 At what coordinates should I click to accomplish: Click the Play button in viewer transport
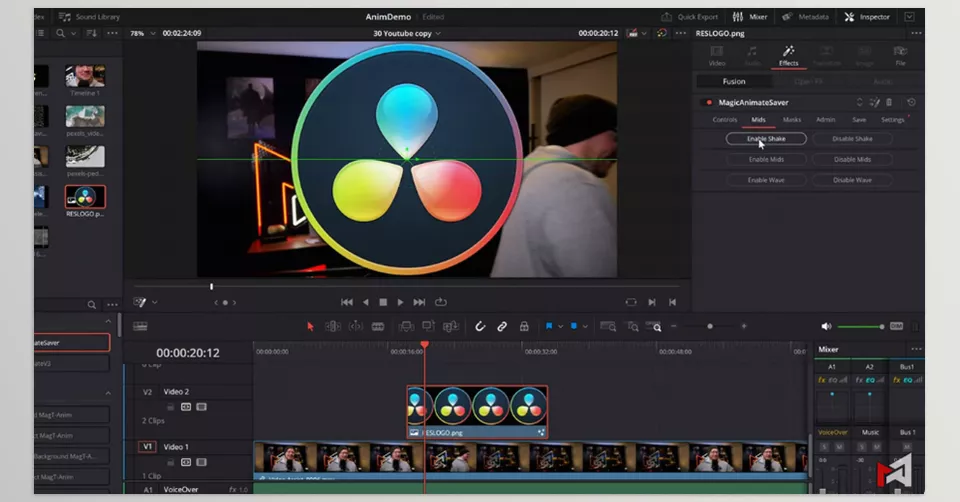(400, 302)
